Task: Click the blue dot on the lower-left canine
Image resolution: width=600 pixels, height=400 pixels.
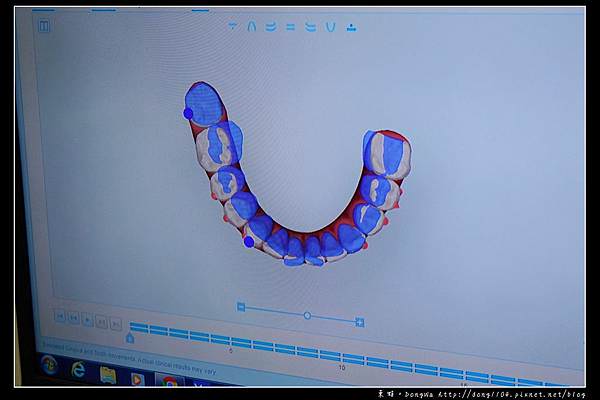Action: pos(249,242)
